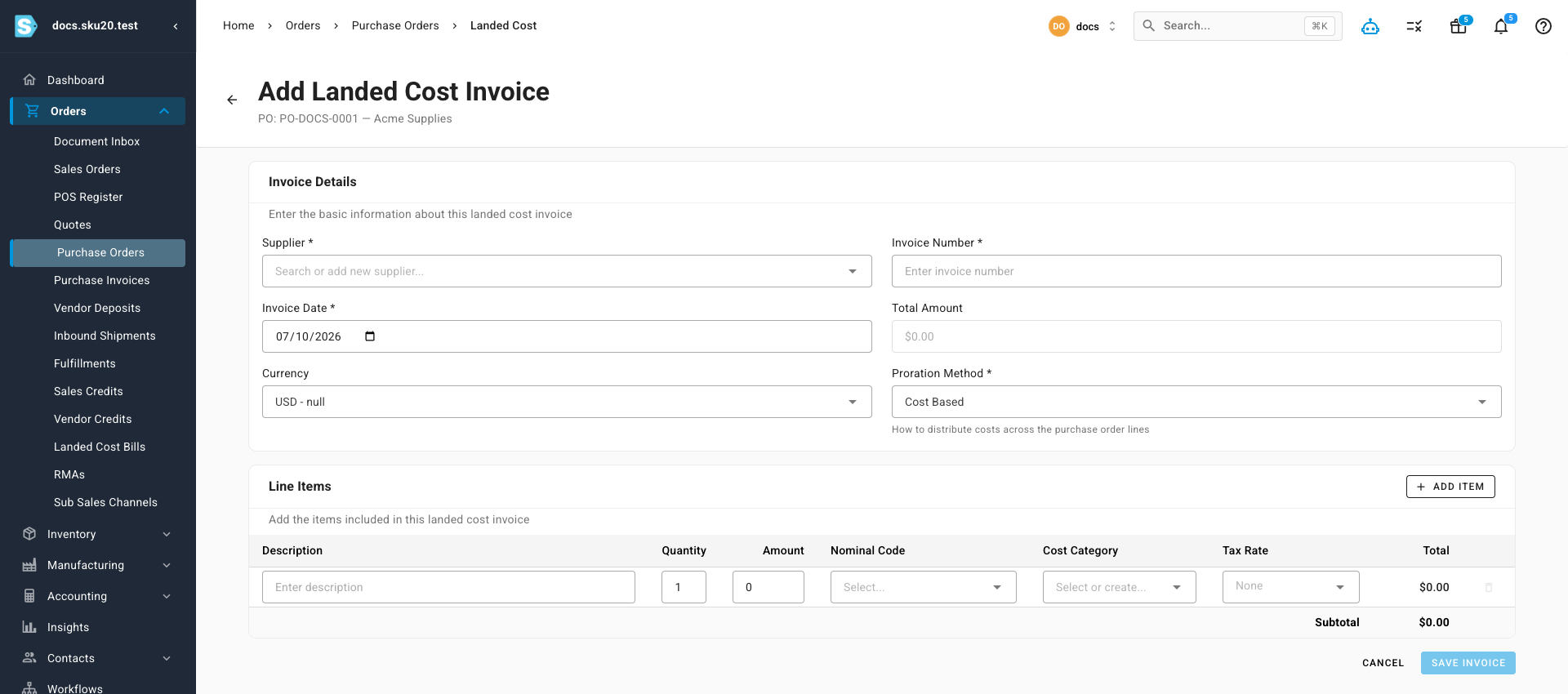This screenshot has width=1568, height=694.
Task: Open the help question mark icon
Action: [x=1543, y=26]
